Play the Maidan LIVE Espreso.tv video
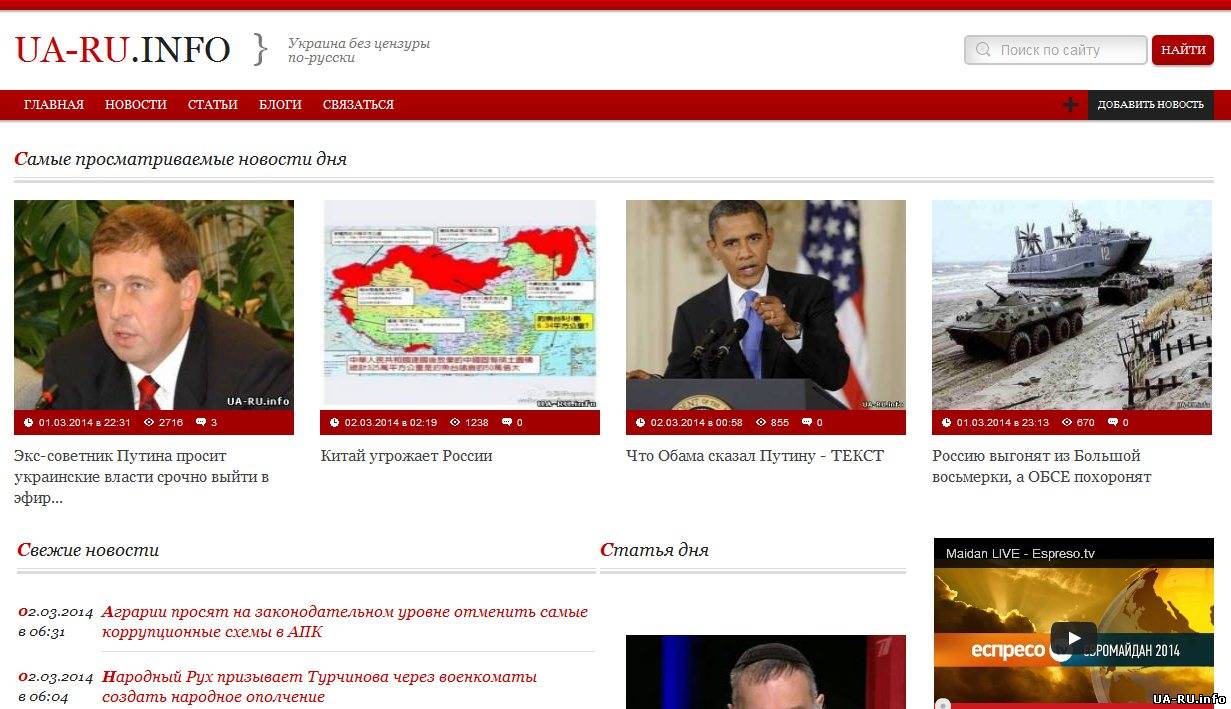The image size is (1231, 709). pos(1073,638)
